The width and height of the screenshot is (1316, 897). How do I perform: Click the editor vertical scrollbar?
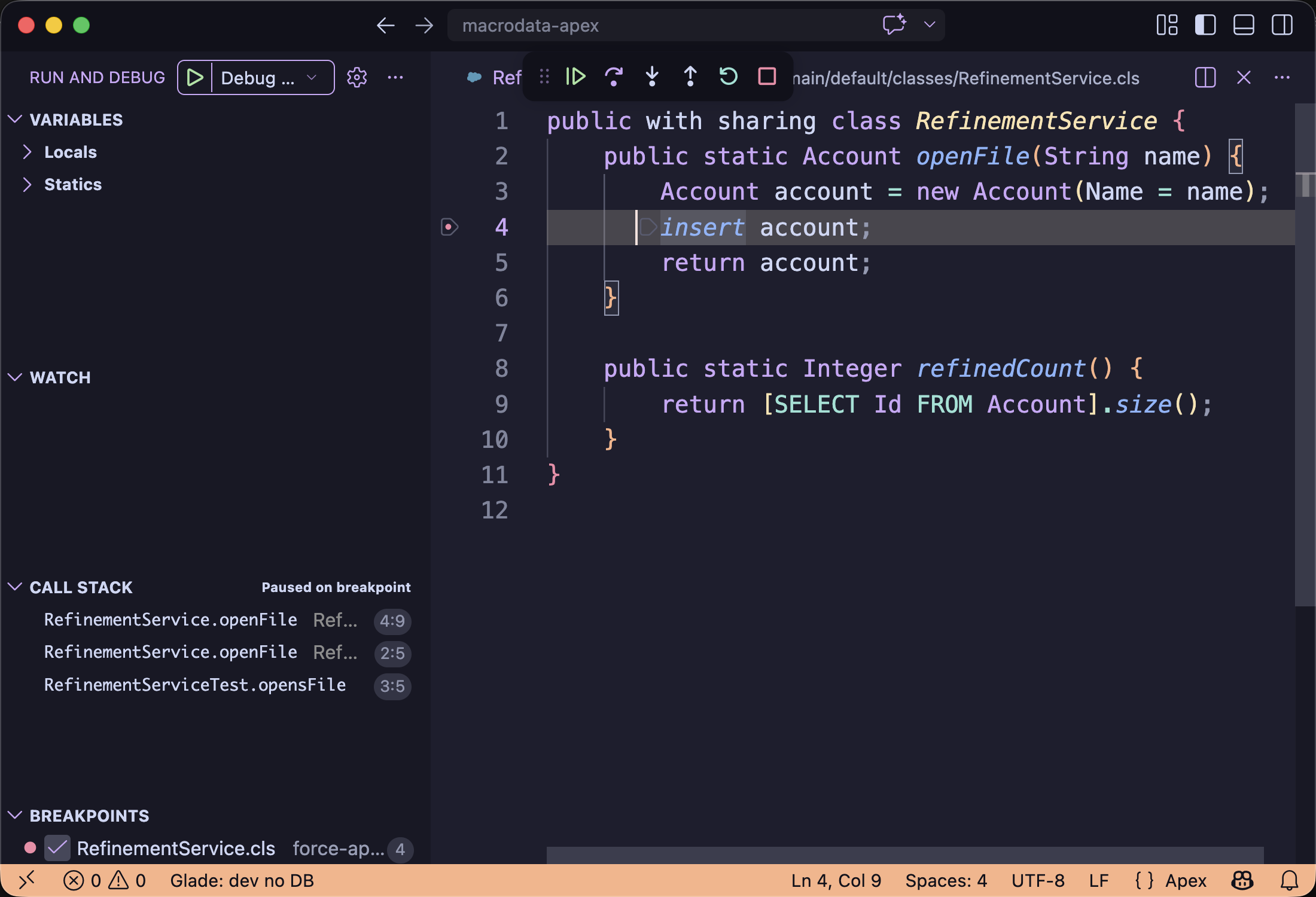pyautogui.click(x=1305, y=355)
